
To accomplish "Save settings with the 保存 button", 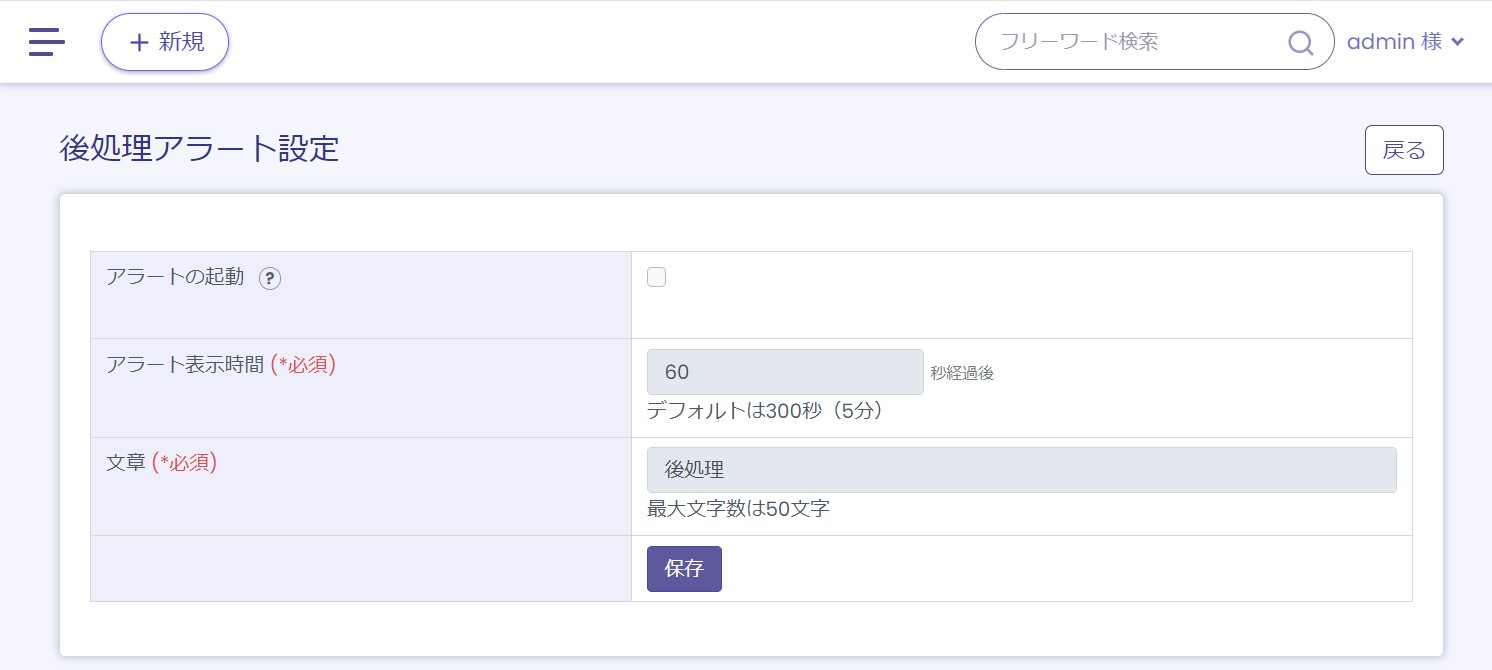I will coord(684,569).
